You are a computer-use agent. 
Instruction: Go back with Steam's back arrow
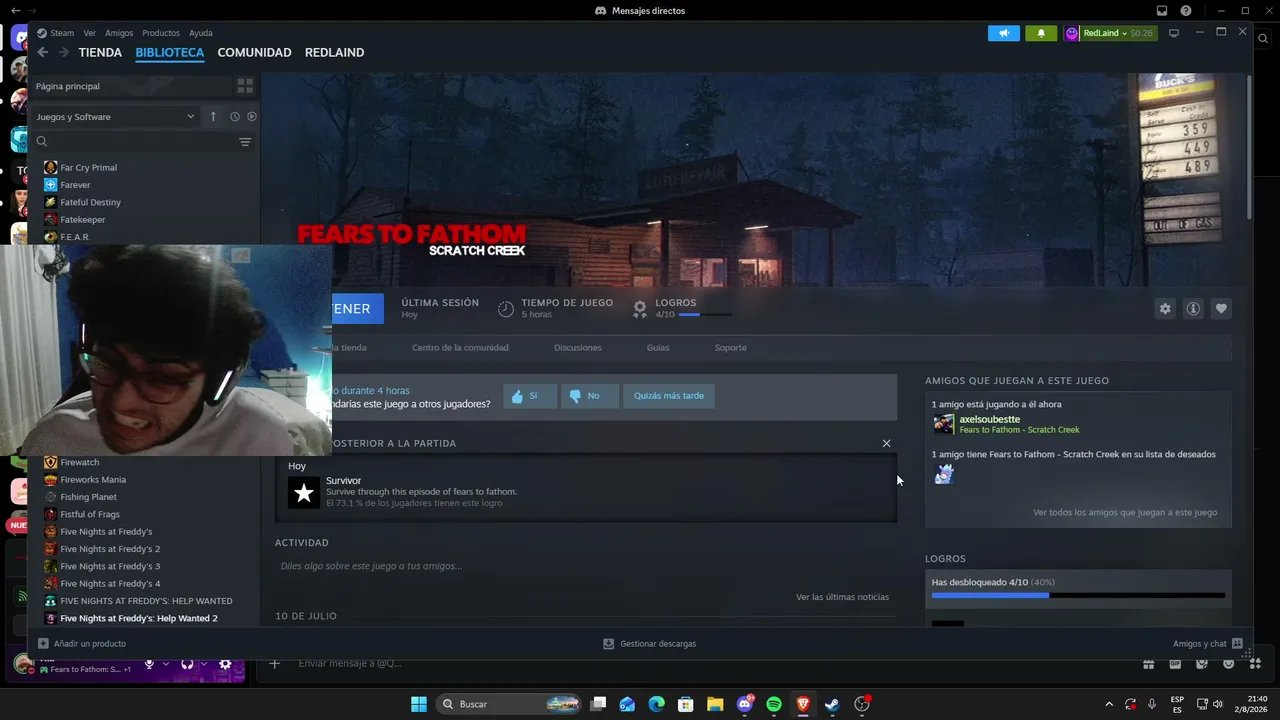43,52
